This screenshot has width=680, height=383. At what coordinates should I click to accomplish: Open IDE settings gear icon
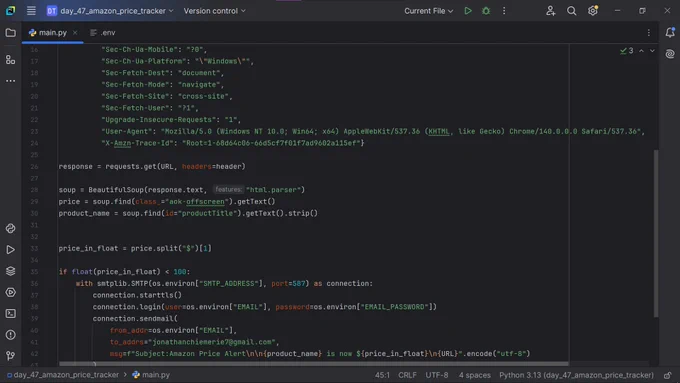click(593, 11)
